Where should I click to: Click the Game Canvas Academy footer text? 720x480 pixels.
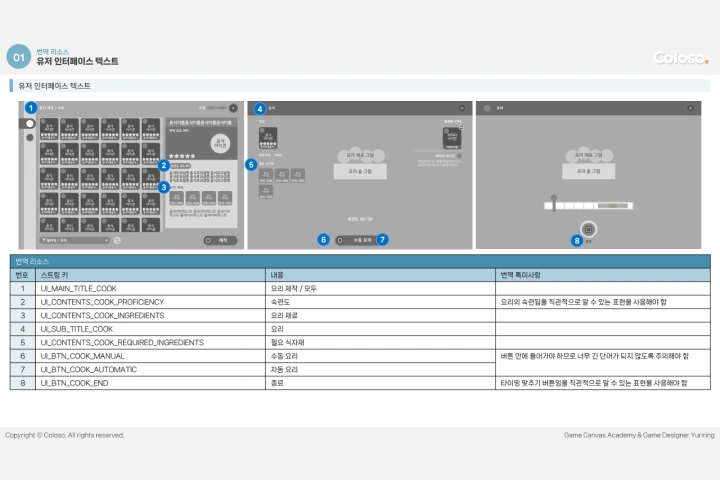[x=639, y=435]
